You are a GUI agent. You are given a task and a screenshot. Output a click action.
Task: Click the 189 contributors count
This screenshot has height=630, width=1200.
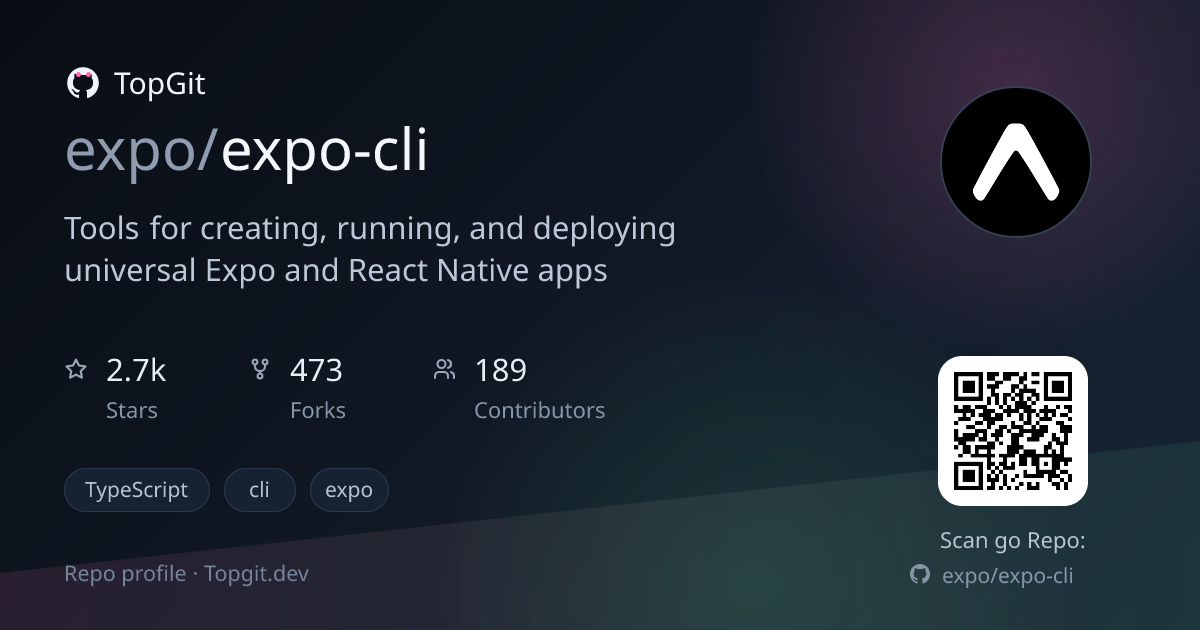(x=500, y=371)
